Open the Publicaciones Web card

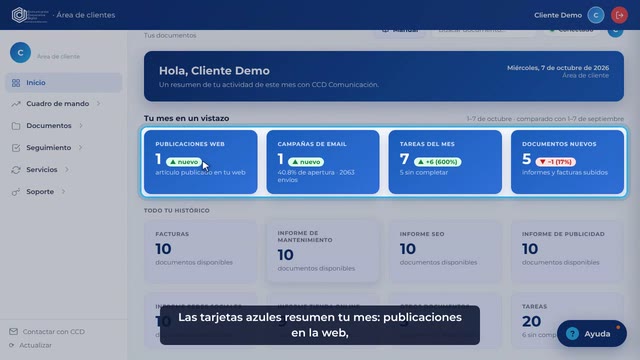point(200,162)
